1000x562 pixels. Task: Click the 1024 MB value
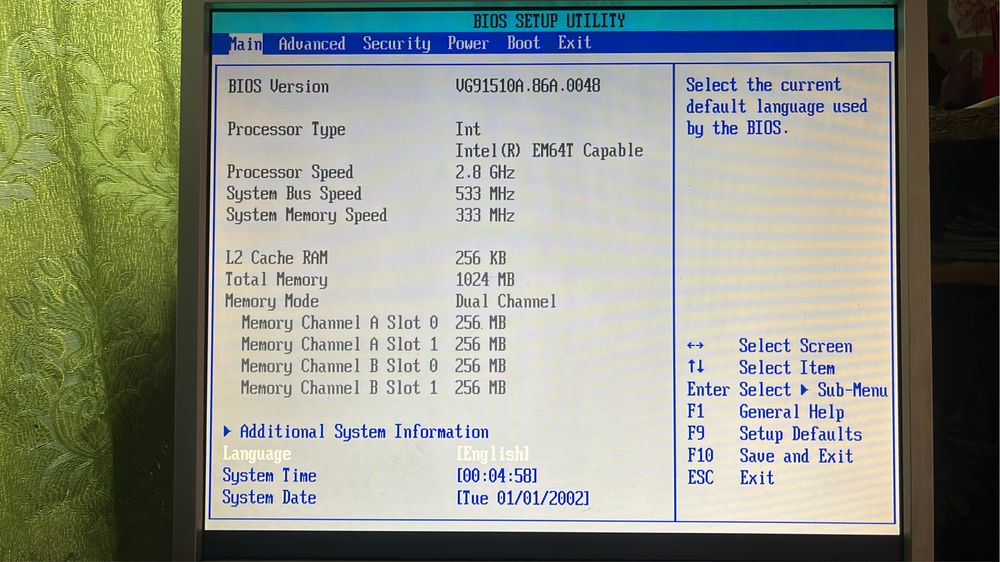tap(485, 279)
